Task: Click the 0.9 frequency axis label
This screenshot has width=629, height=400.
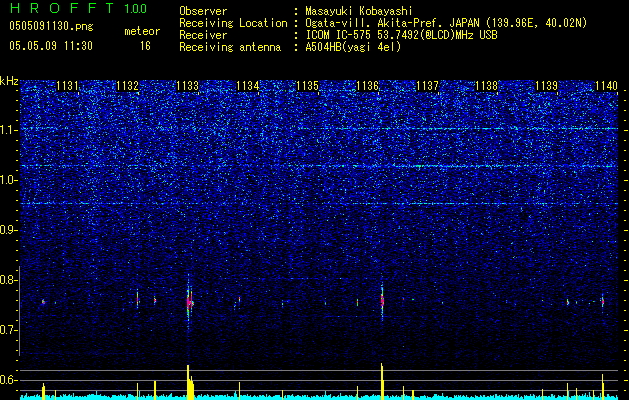Action: (8, 230)
